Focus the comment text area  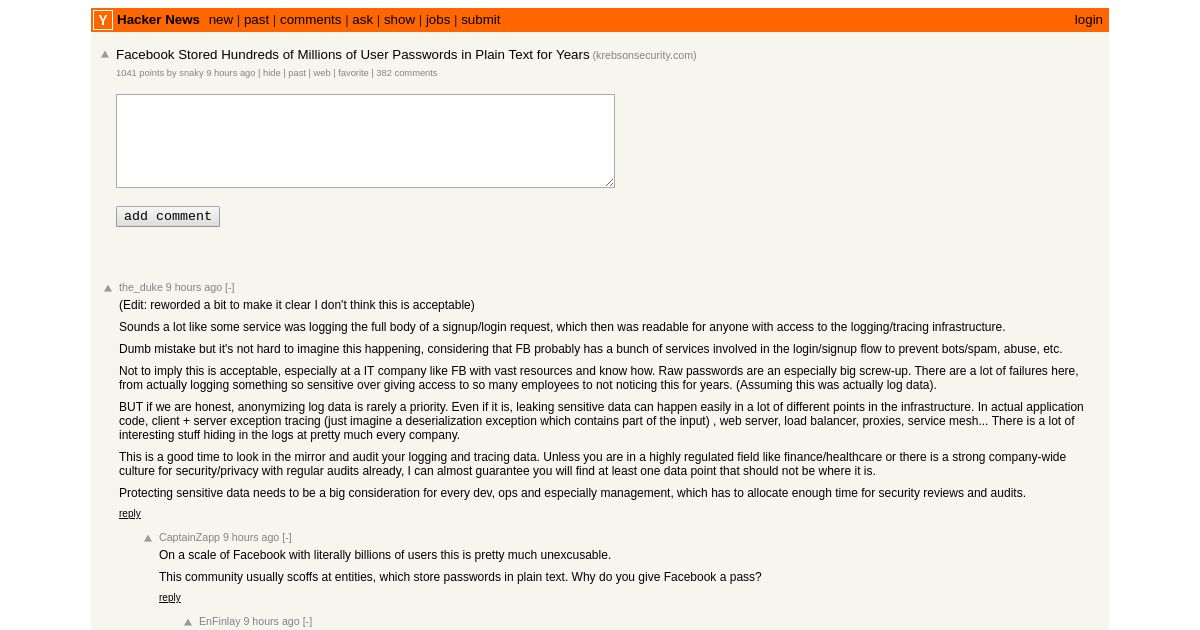coord(365,141)
